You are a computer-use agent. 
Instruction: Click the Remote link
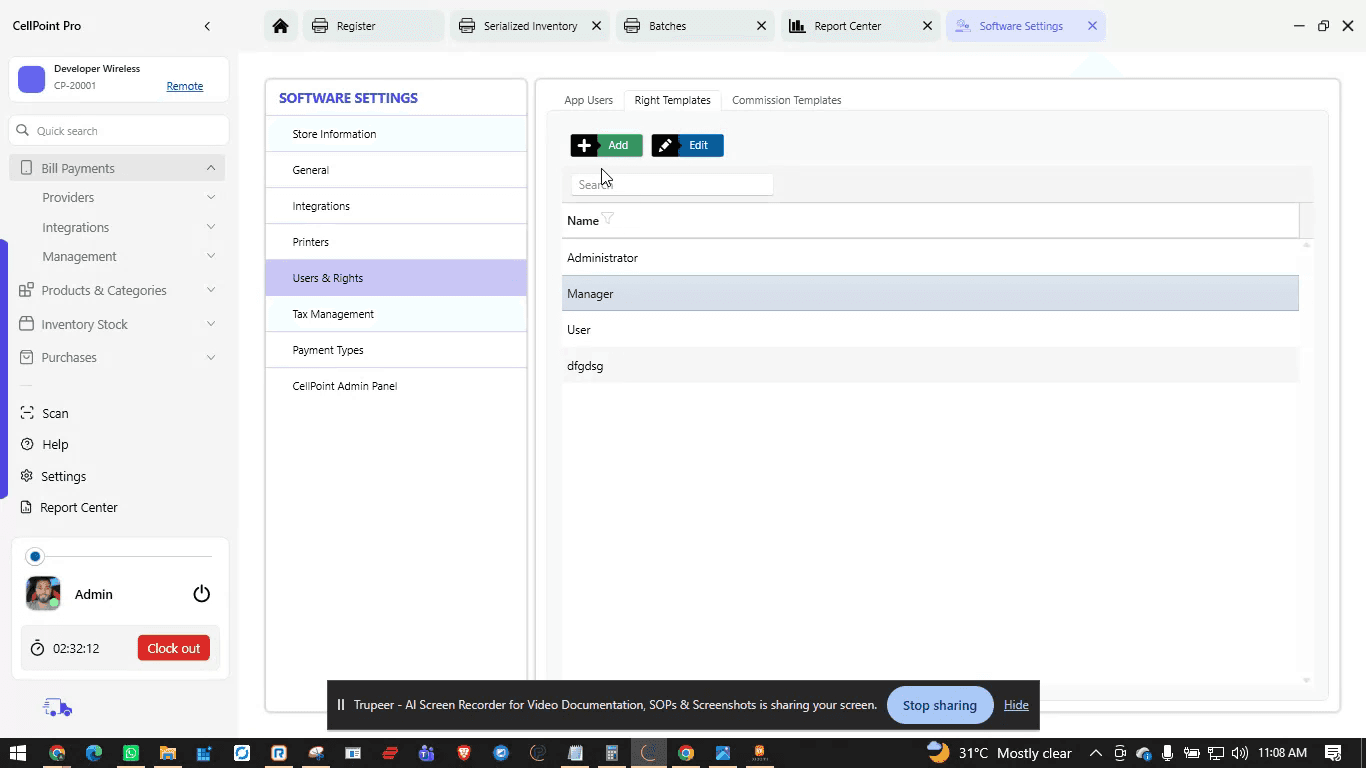[185, 86]
